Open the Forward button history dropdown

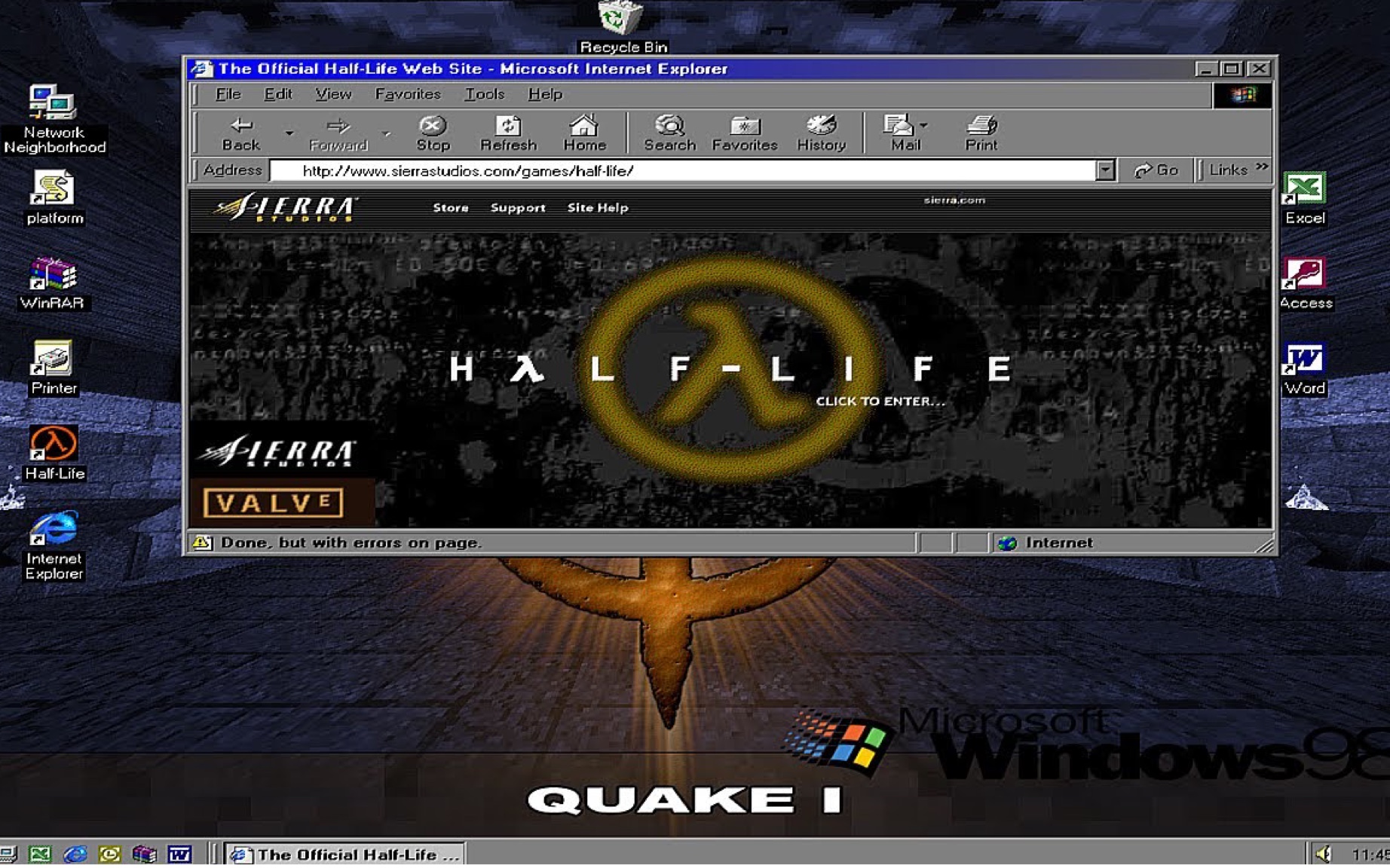[x=387, y=133]
